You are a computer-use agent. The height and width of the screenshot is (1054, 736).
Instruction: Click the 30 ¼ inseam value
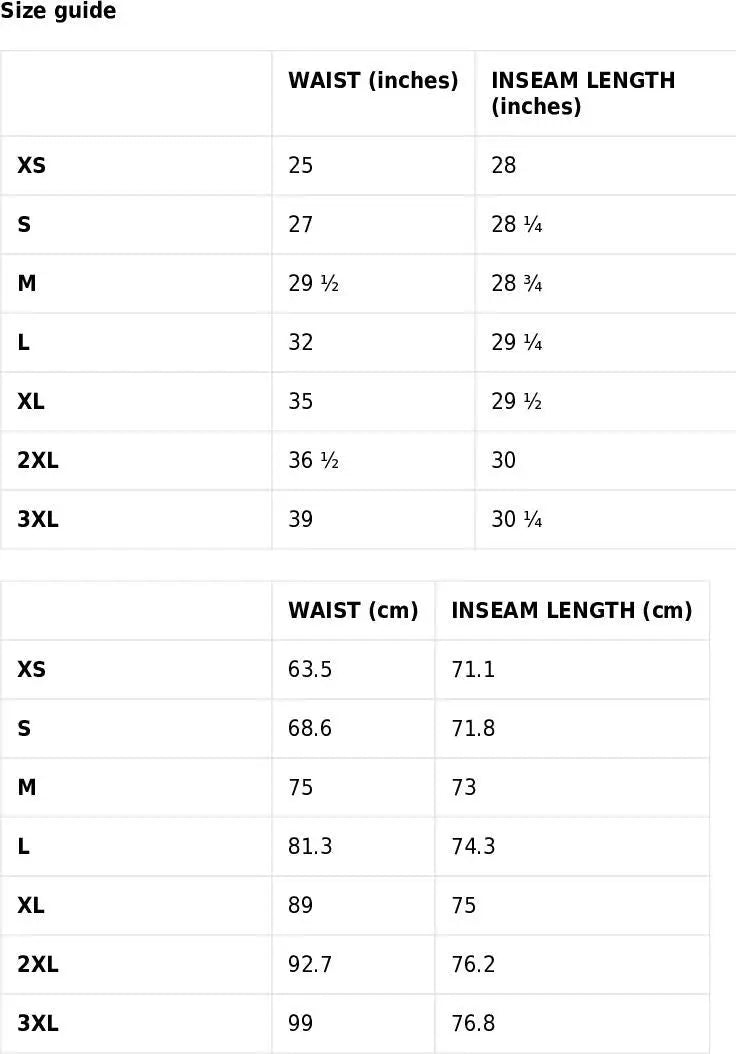click(516, 519)
